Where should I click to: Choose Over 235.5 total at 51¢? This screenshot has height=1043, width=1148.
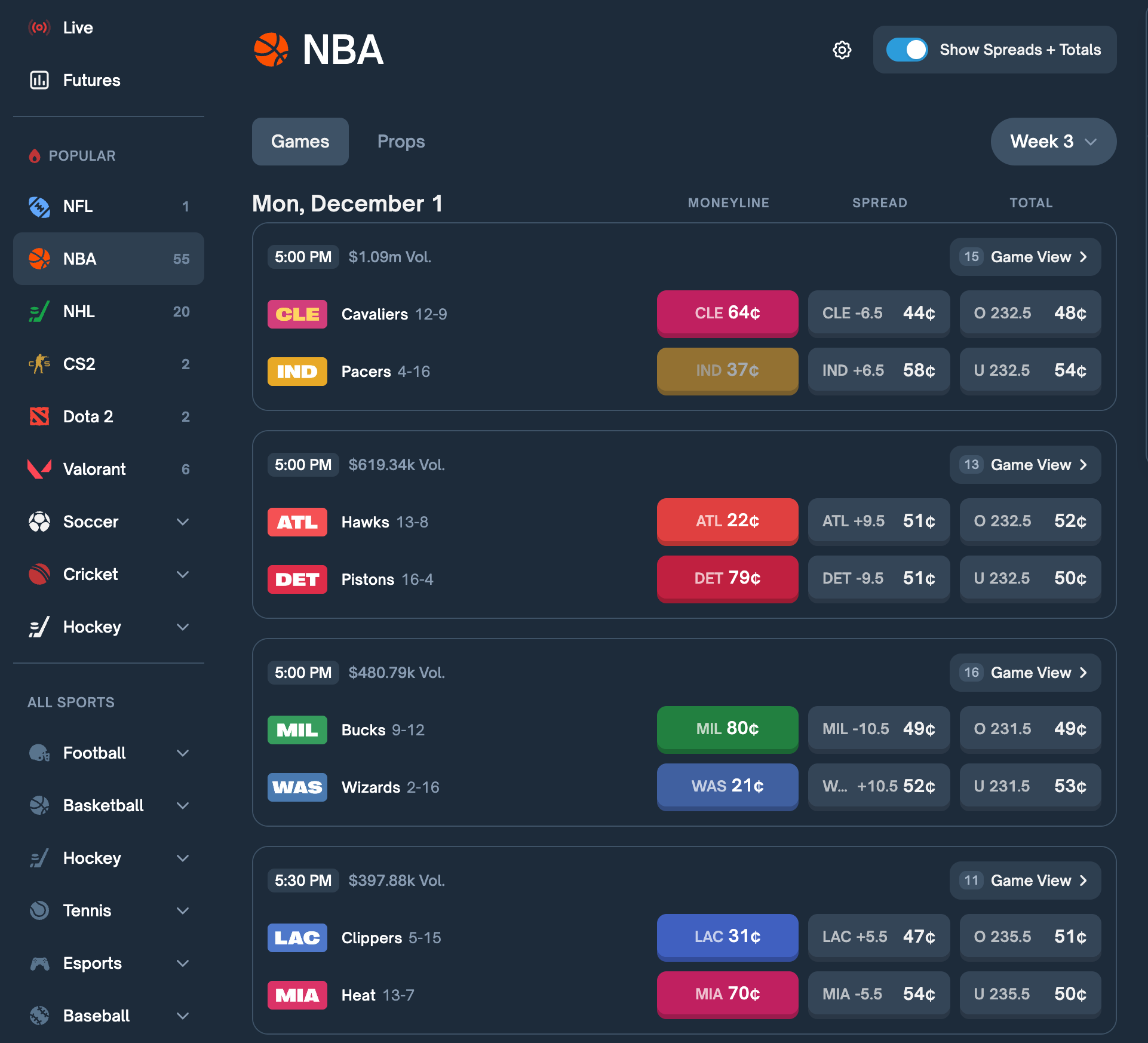click(1030, 937)
